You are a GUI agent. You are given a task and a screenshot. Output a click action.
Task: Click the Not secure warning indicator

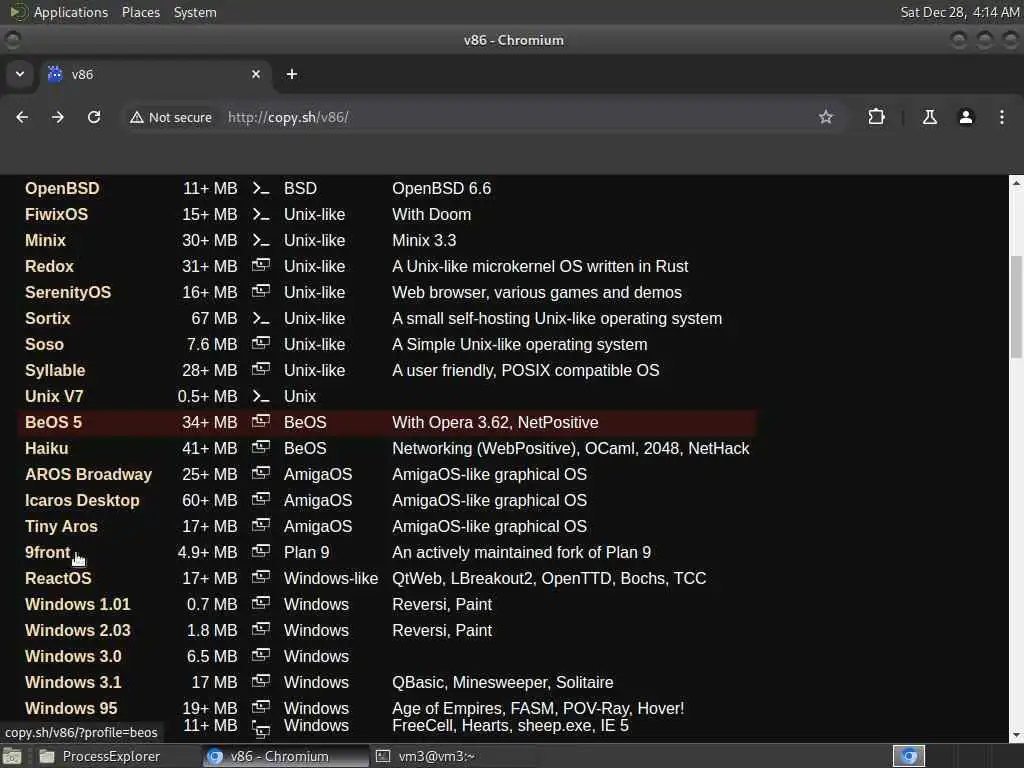point(171,118)
